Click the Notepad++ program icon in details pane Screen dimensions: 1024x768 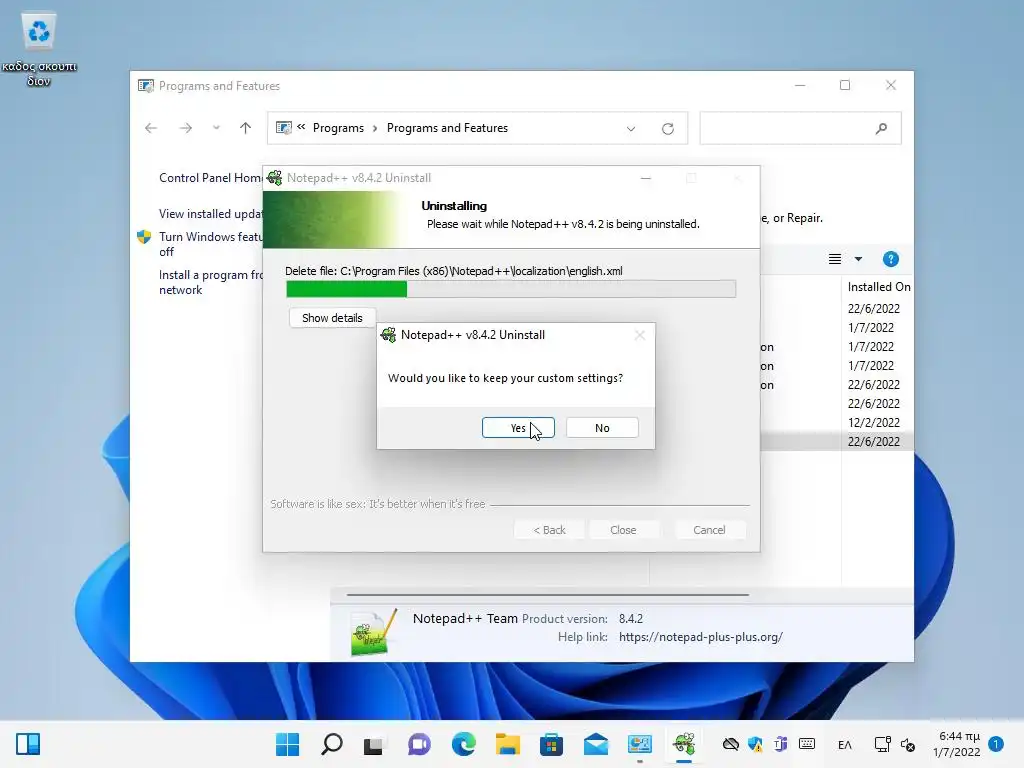374,632
